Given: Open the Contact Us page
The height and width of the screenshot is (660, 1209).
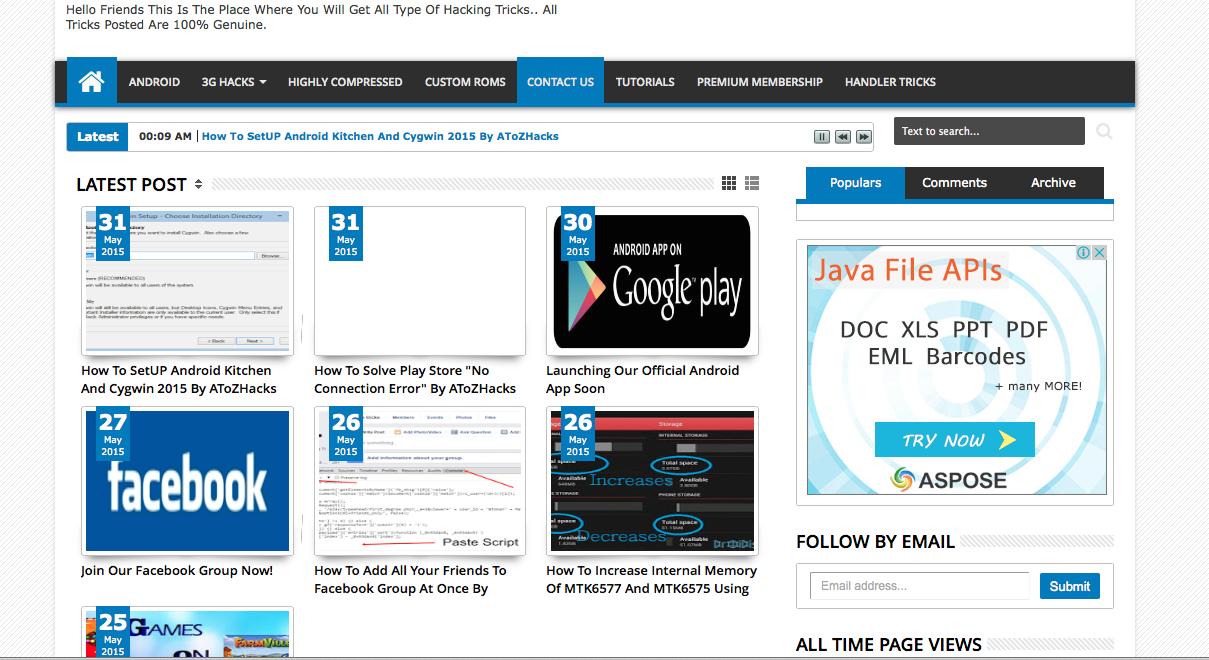Looking at the screenshot, I should coord(560,82).
